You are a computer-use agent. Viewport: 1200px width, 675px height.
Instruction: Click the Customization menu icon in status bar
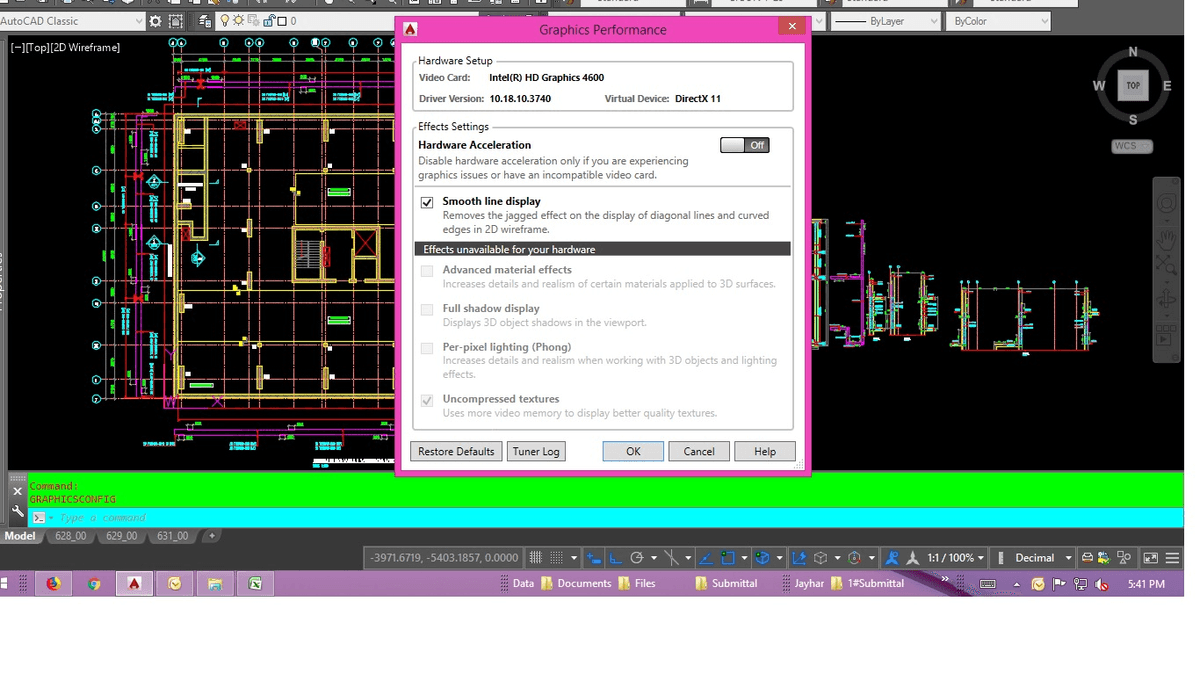point(1173,558)
